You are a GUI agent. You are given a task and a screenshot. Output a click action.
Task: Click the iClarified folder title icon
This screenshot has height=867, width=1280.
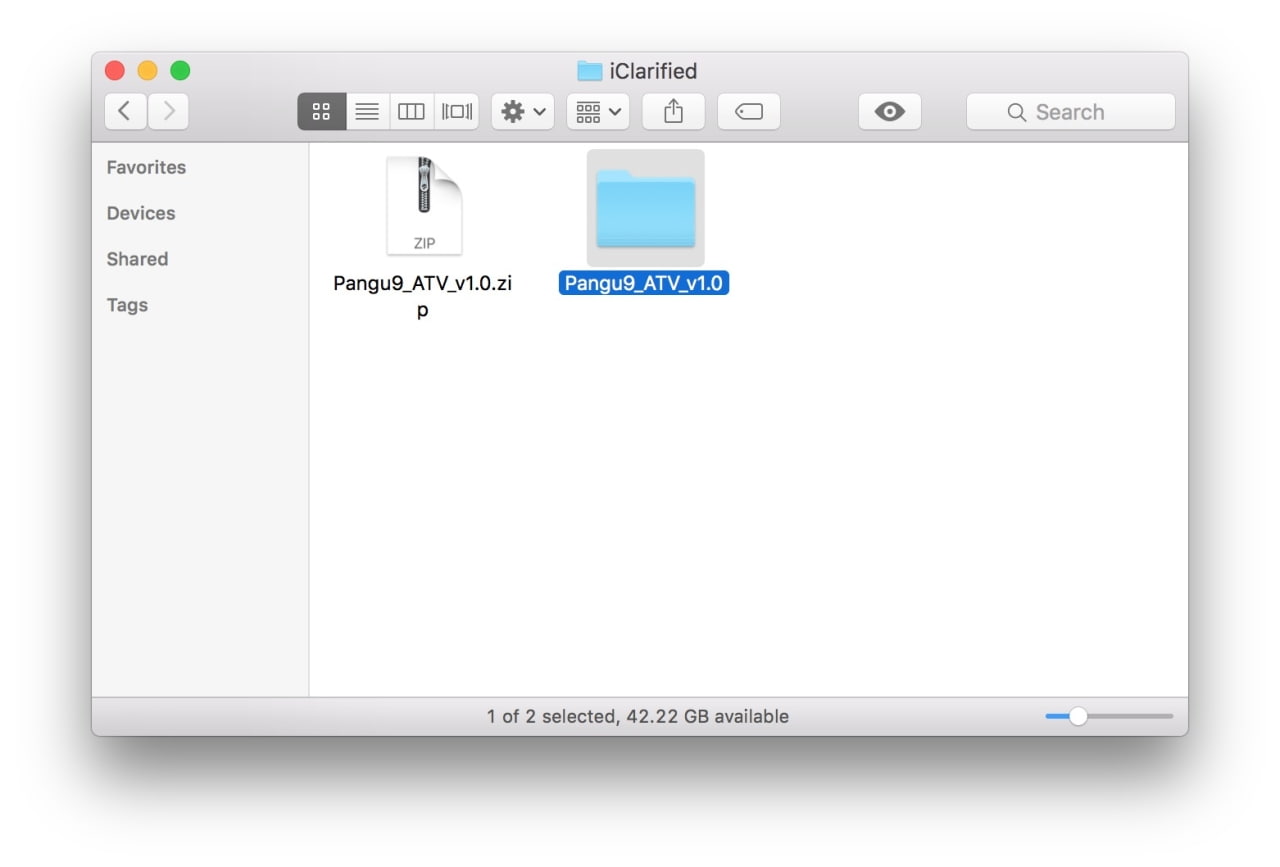pyautogui.click(x=590, y=71)
